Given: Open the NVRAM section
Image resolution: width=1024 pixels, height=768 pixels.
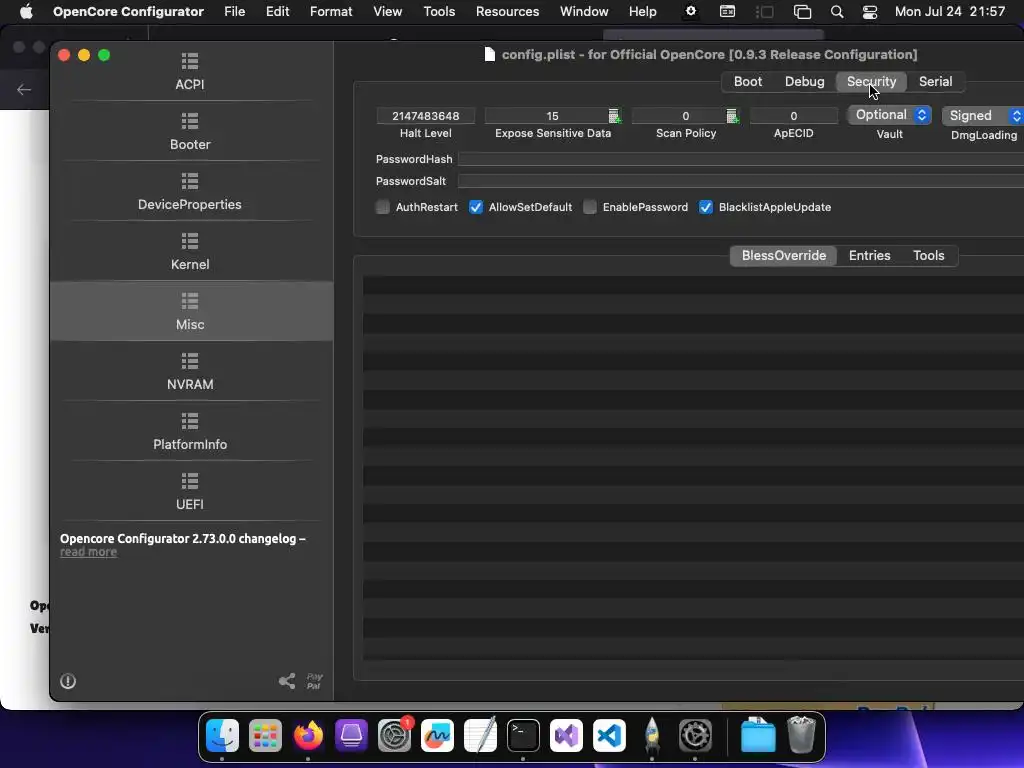Looking at the screenshot, I should 190,372.
